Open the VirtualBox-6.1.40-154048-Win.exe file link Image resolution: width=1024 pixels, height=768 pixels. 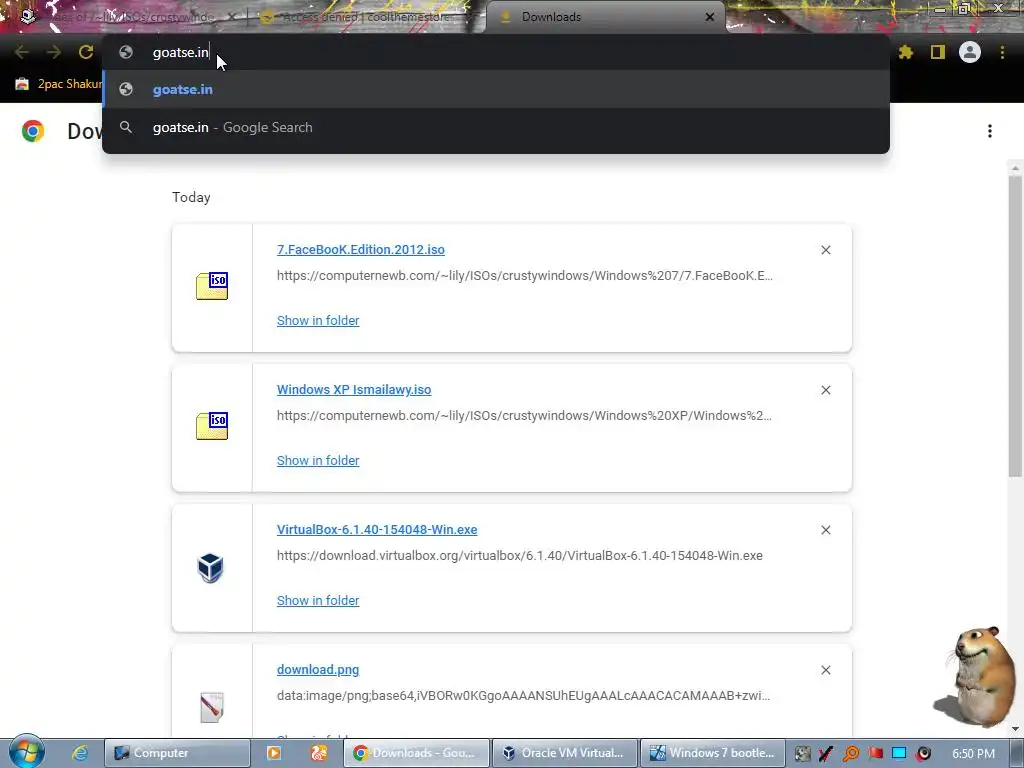point(377,530)
